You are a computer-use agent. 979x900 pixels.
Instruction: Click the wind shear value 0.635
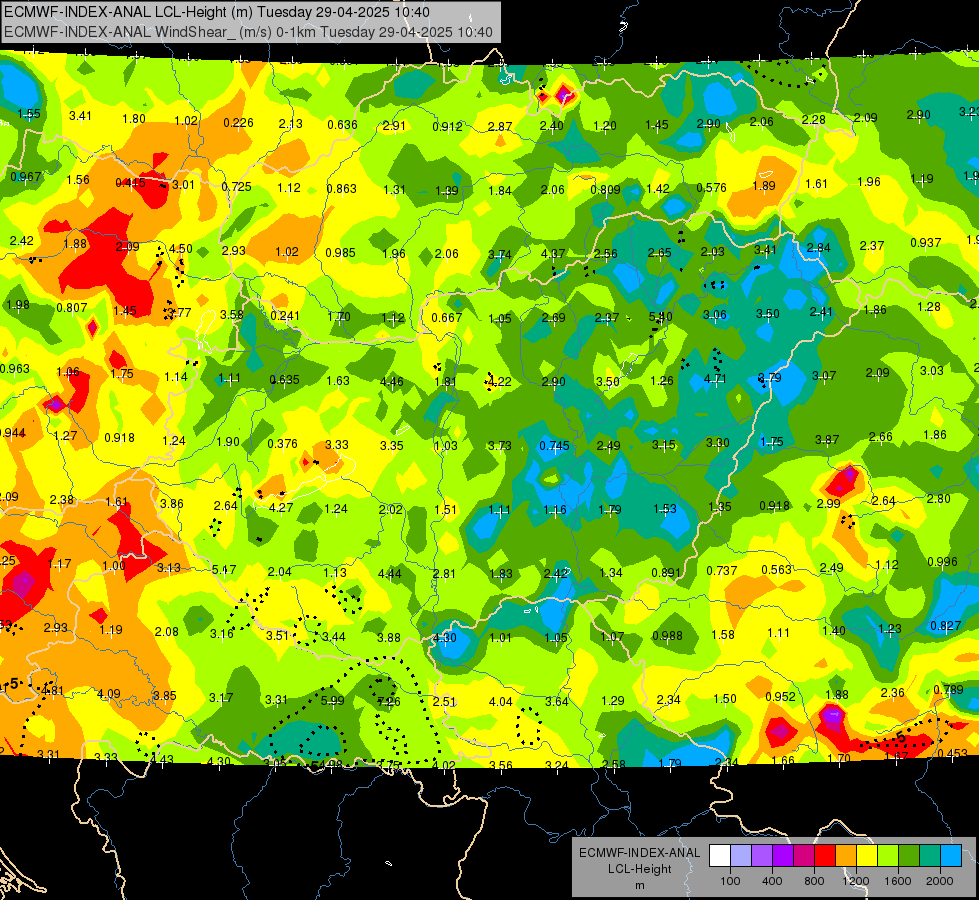[x=284, y=380]
